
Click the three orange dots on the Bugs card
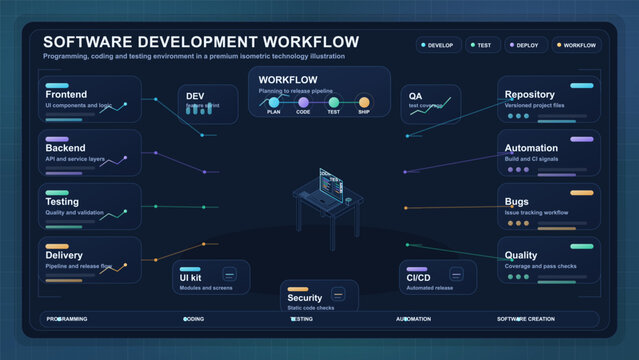coord(518,223)
